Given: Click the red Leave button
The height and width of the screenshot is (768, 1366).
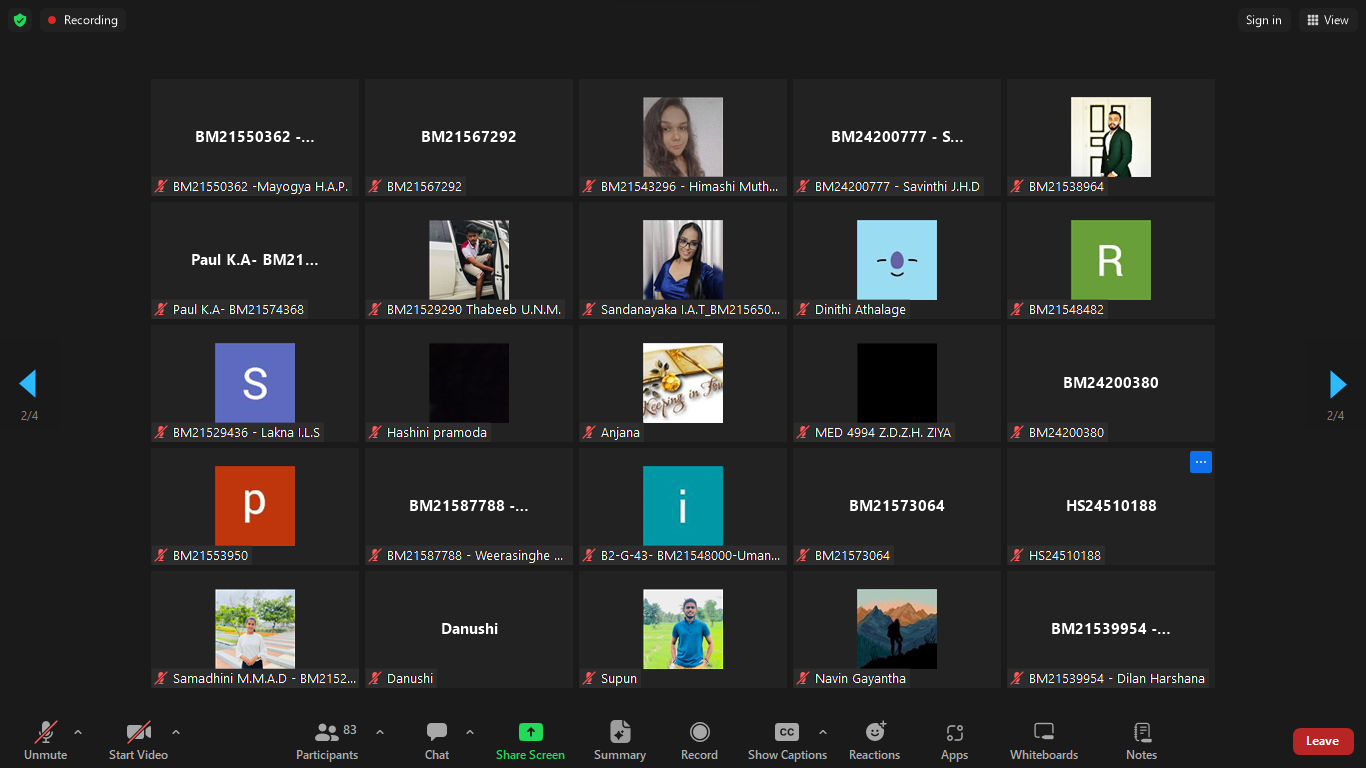Looking at the screenshot, I should tap(1322, 741).
